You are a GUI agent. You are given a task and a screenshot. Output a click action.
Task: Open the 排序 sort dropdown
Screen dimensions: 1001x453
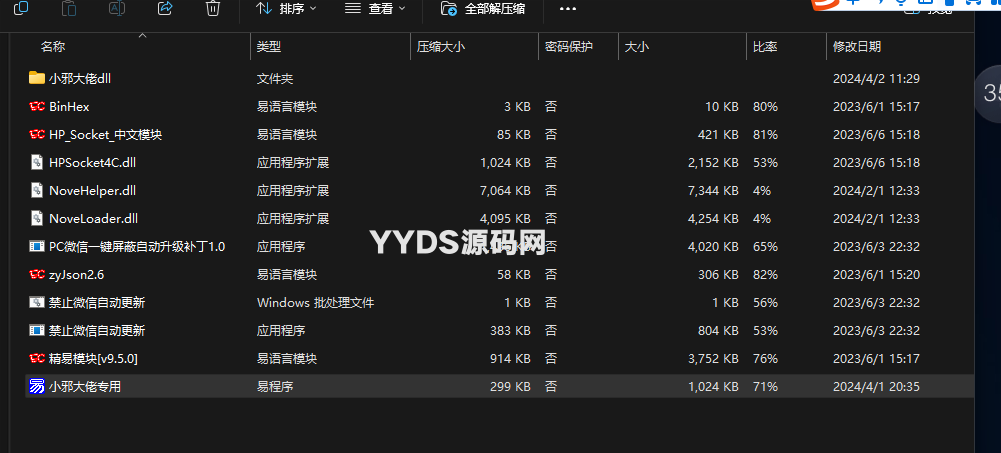pyautogui.click(x=287, y=8)
